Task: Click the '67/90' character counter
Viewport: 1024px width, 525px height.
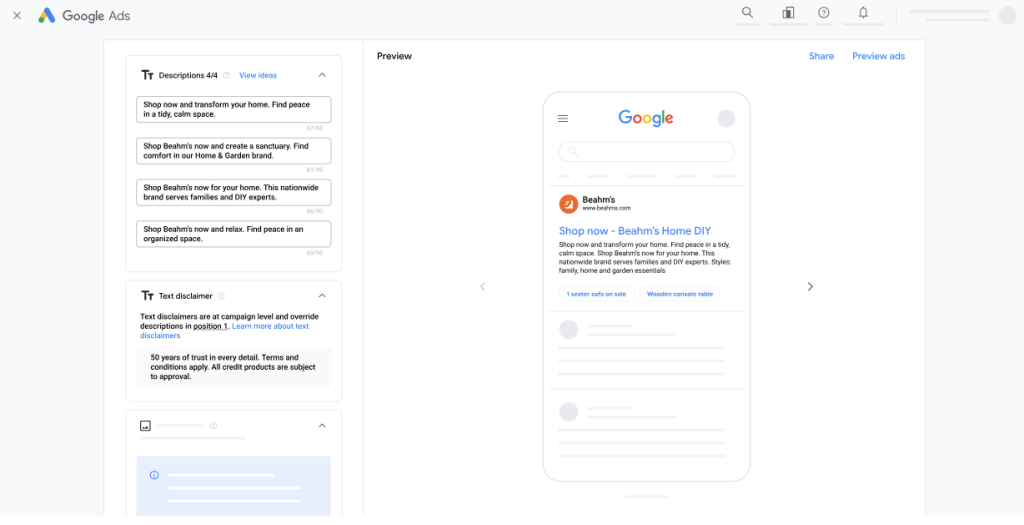Action: click(x=315, y=128)
